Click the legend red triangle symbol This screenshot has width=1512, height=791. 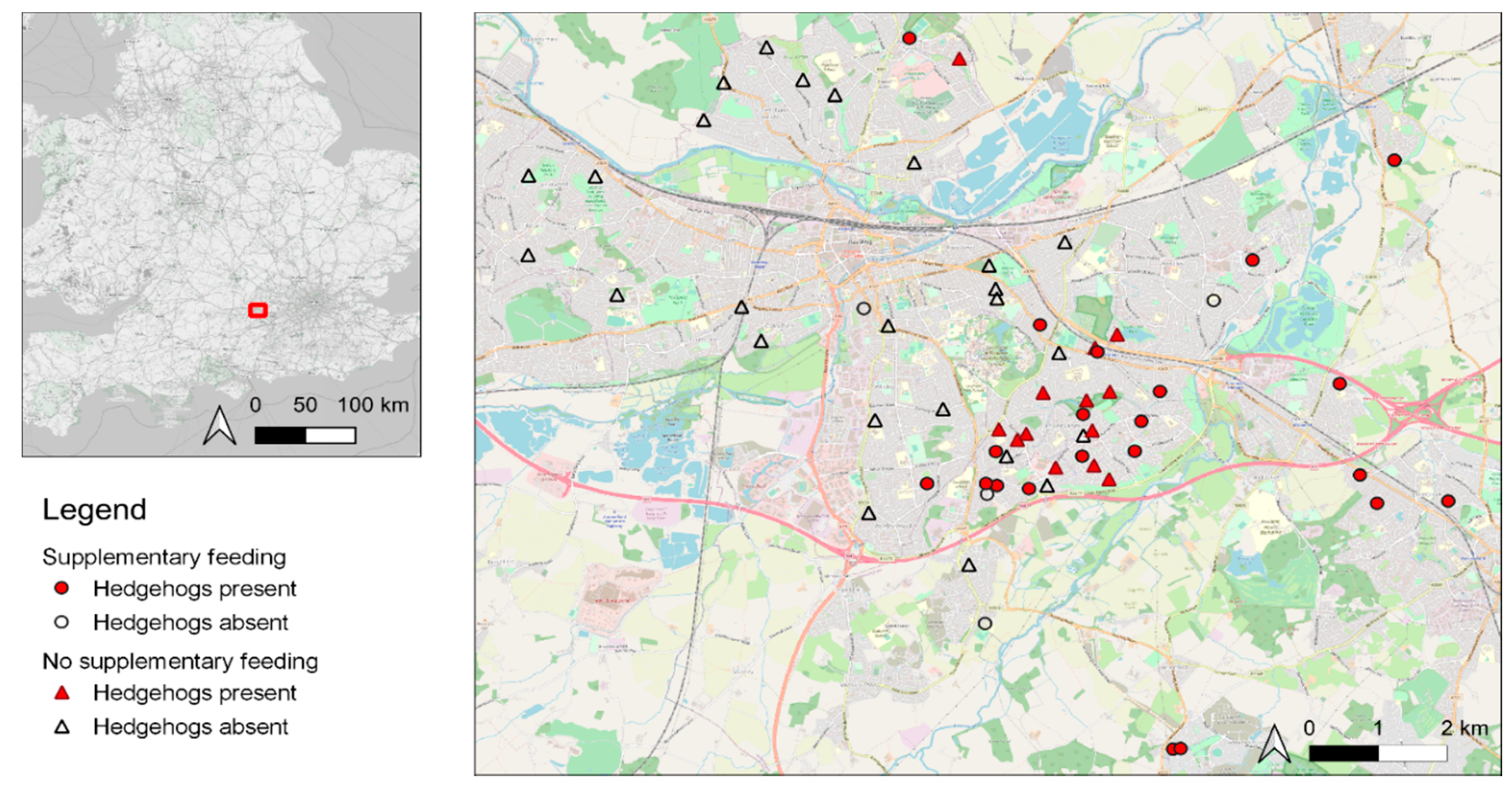point(62,693)
